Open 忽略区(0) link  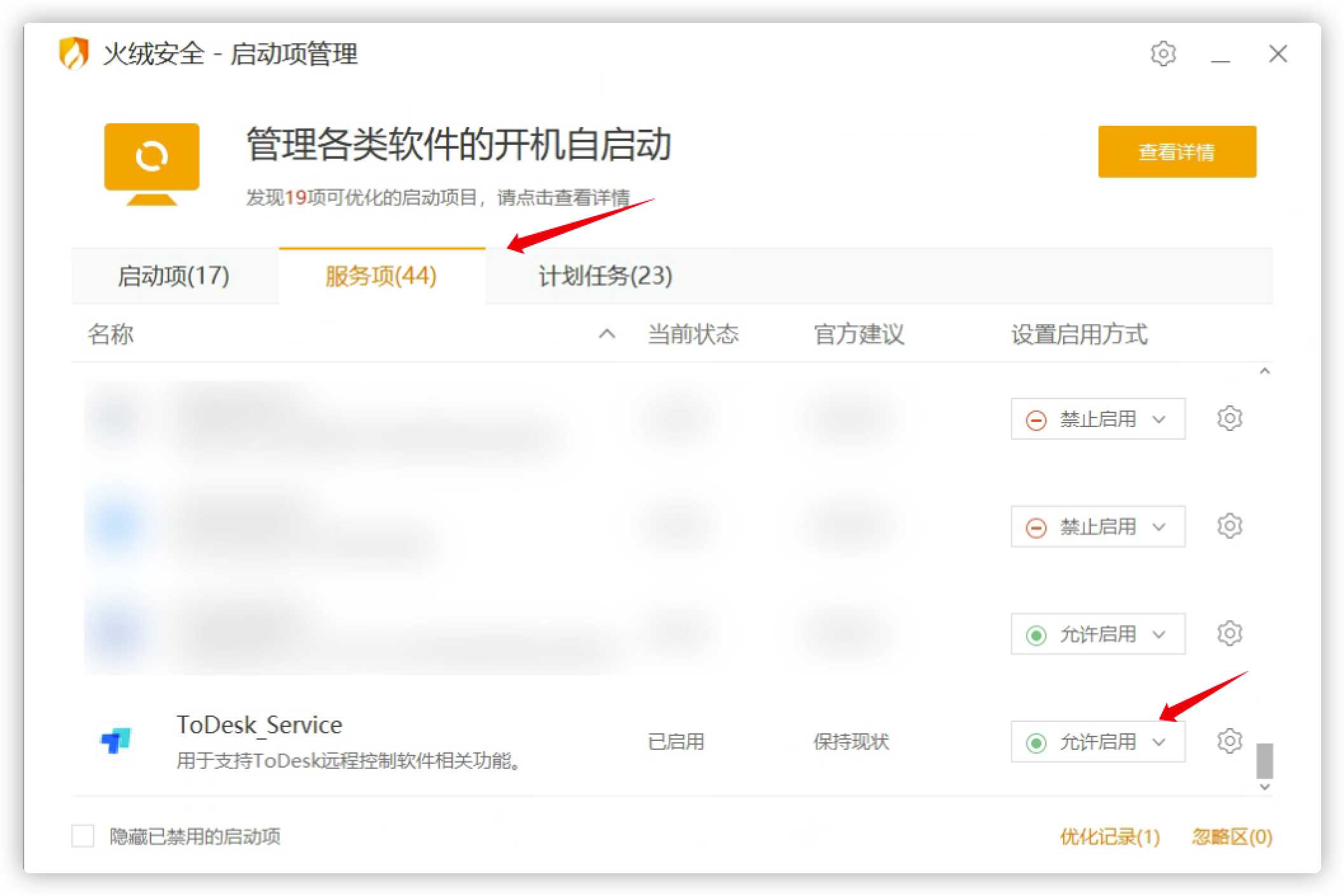point(1231,837)
